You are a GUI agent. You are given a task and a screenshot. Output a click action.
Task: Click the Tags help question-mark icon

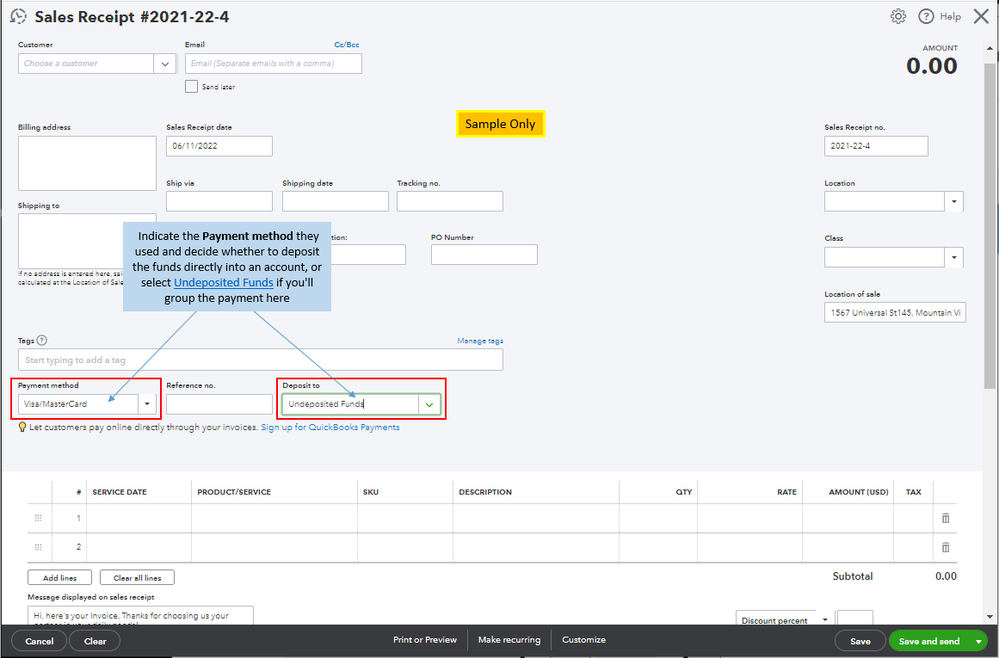point(42,340)
